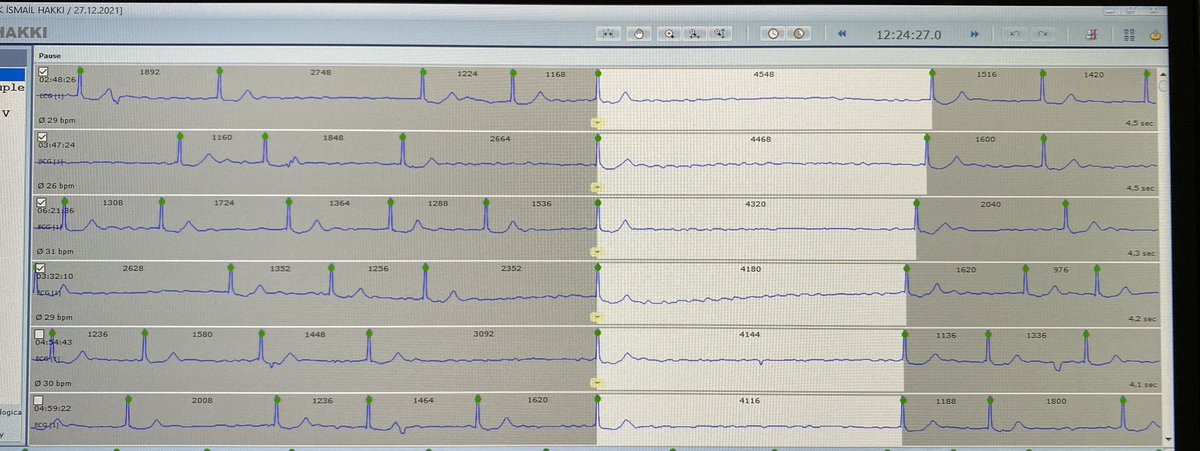Click the fit-width arrows toolbar icon
This screenshot has height=451, width=1200.
click(606, 33)
